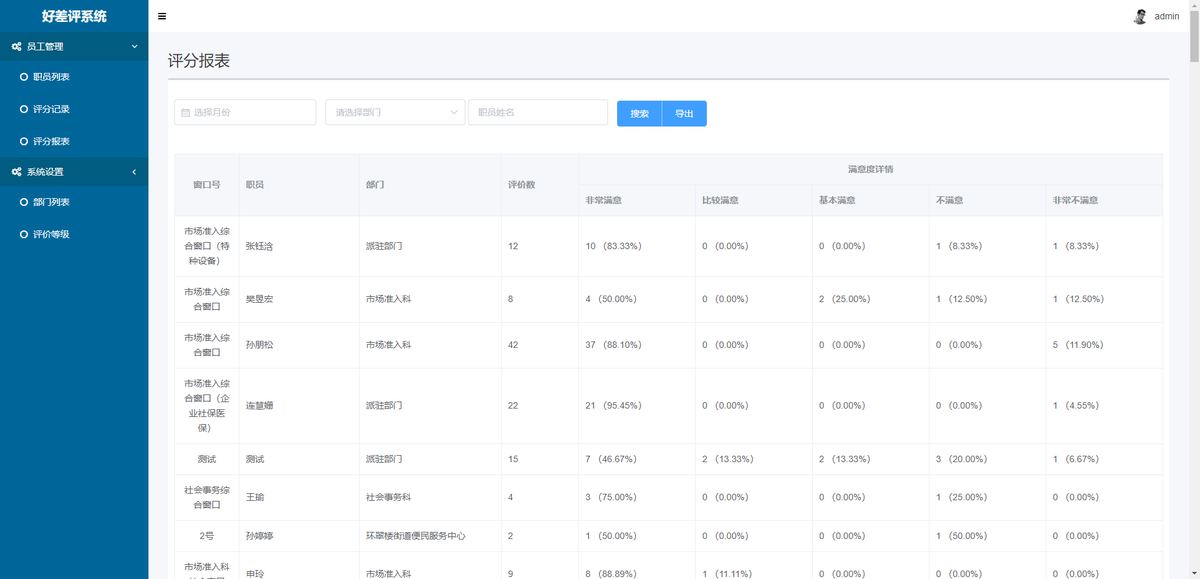Image resolution: width=1200 pixels, height=579 pixels.
Task: Open the 请选择部门 dropdown
Action: [395, 113]
